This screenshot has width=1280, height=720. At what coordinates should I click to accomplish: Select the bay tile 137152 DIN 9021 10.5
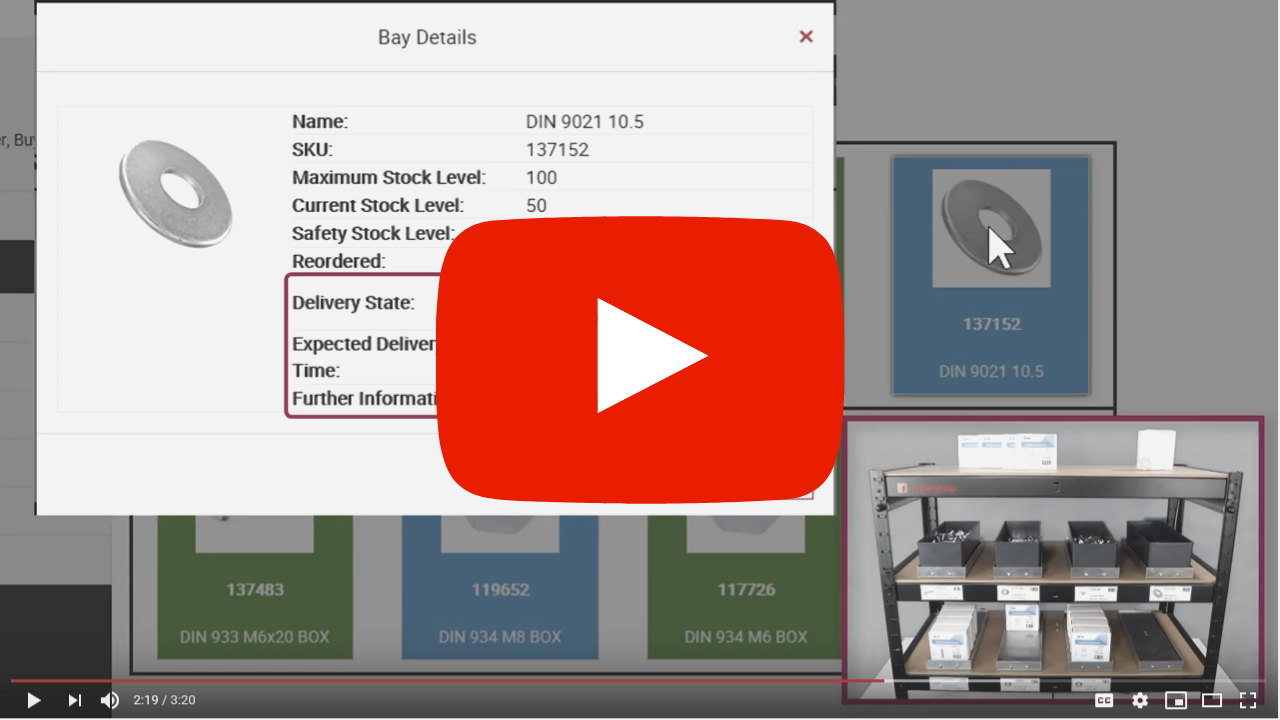point(991,275)
